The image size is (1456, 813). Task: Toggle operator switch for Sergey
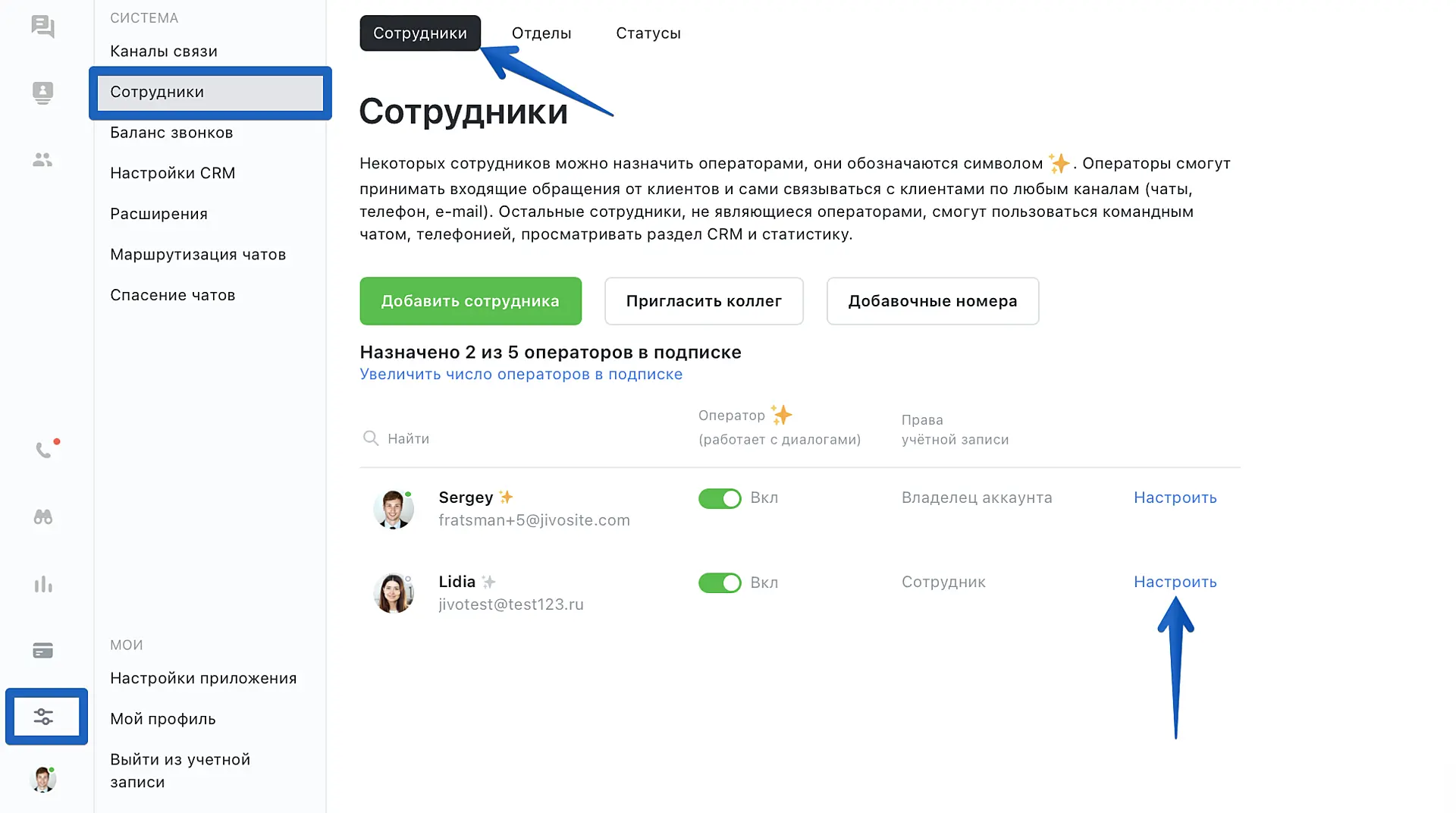click(x=719, y=498)
